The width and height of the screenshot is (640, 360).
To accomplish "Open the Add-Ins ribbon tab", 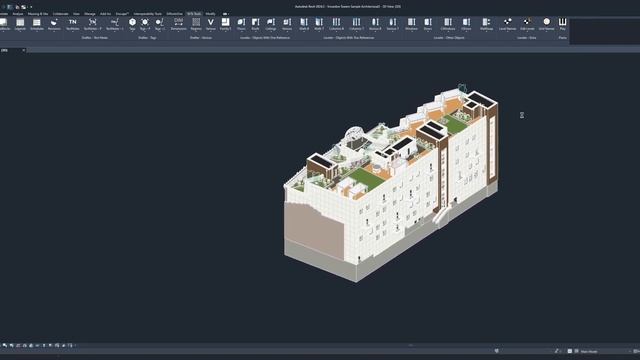I will [105, 14].
